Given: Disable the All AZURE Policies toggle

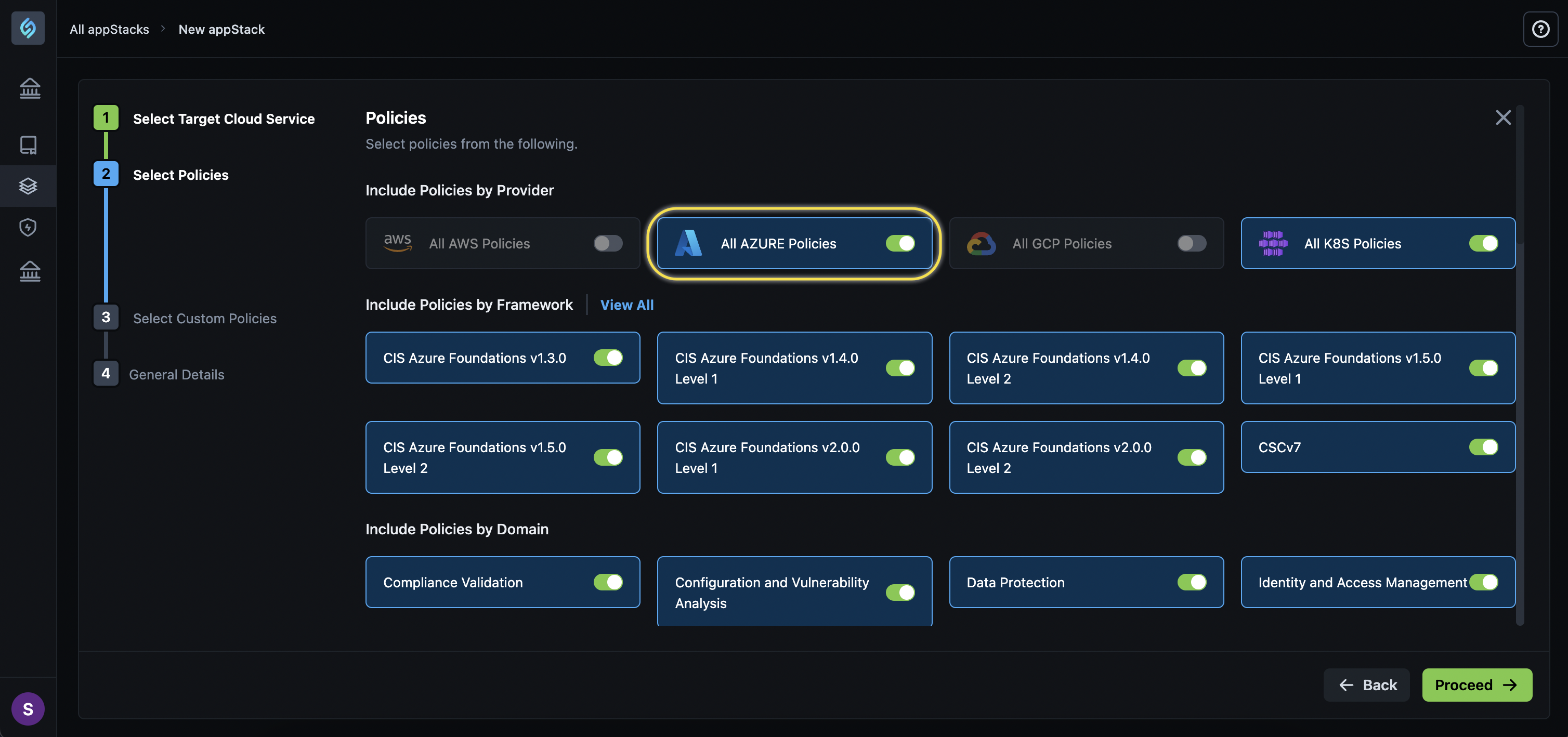Looking at the screenshot, I should click(x=900, y=243).
